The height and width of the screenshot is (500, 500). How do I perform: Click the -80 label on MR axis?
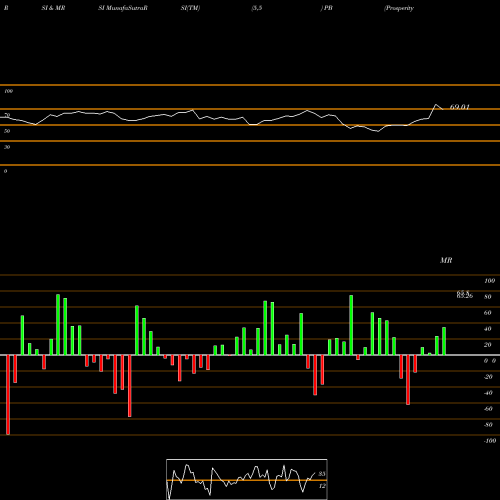tap(488, 425)
